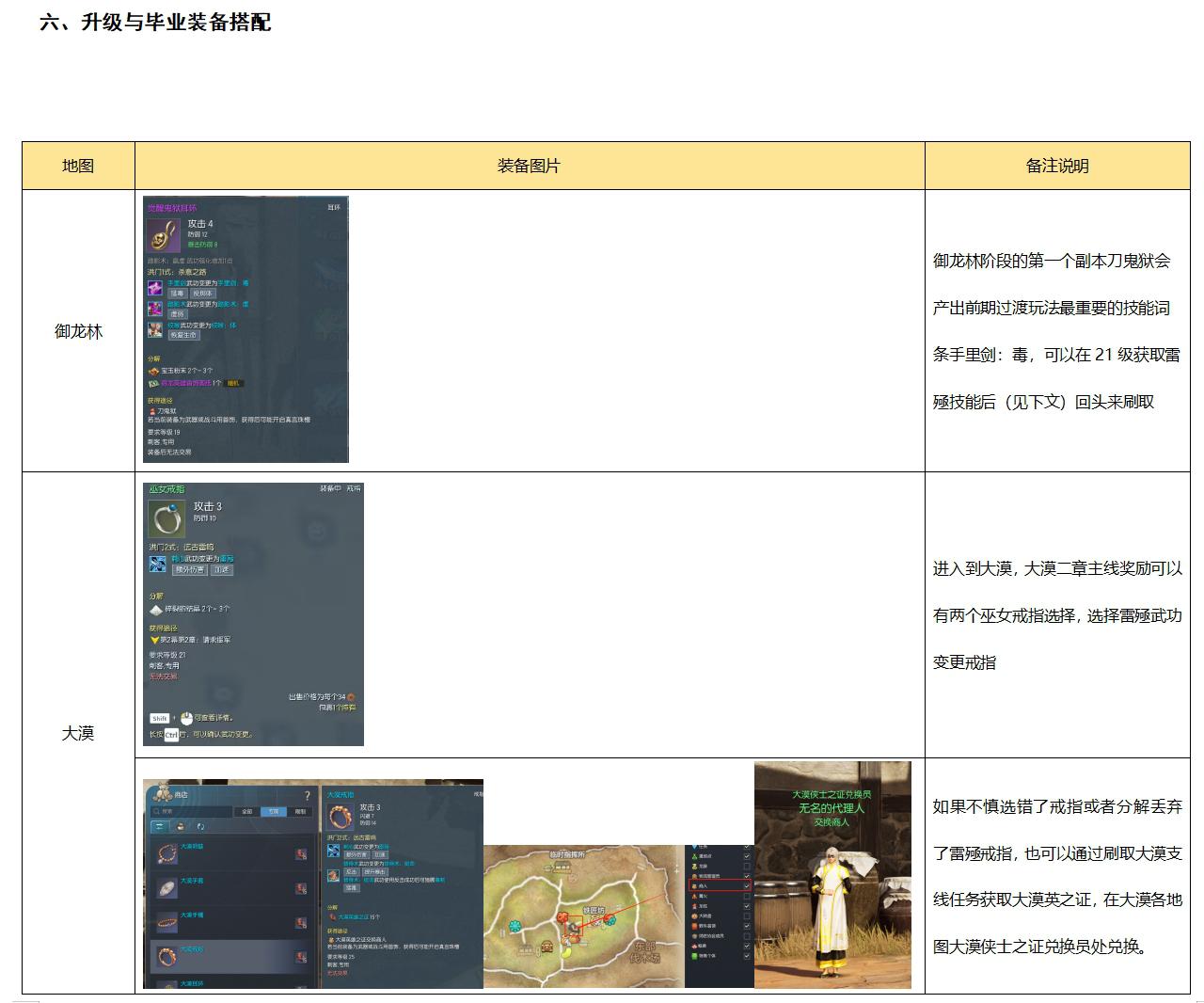Click the yellow quest arrow icon by 第2幕第2章

(x=155, y=640)
